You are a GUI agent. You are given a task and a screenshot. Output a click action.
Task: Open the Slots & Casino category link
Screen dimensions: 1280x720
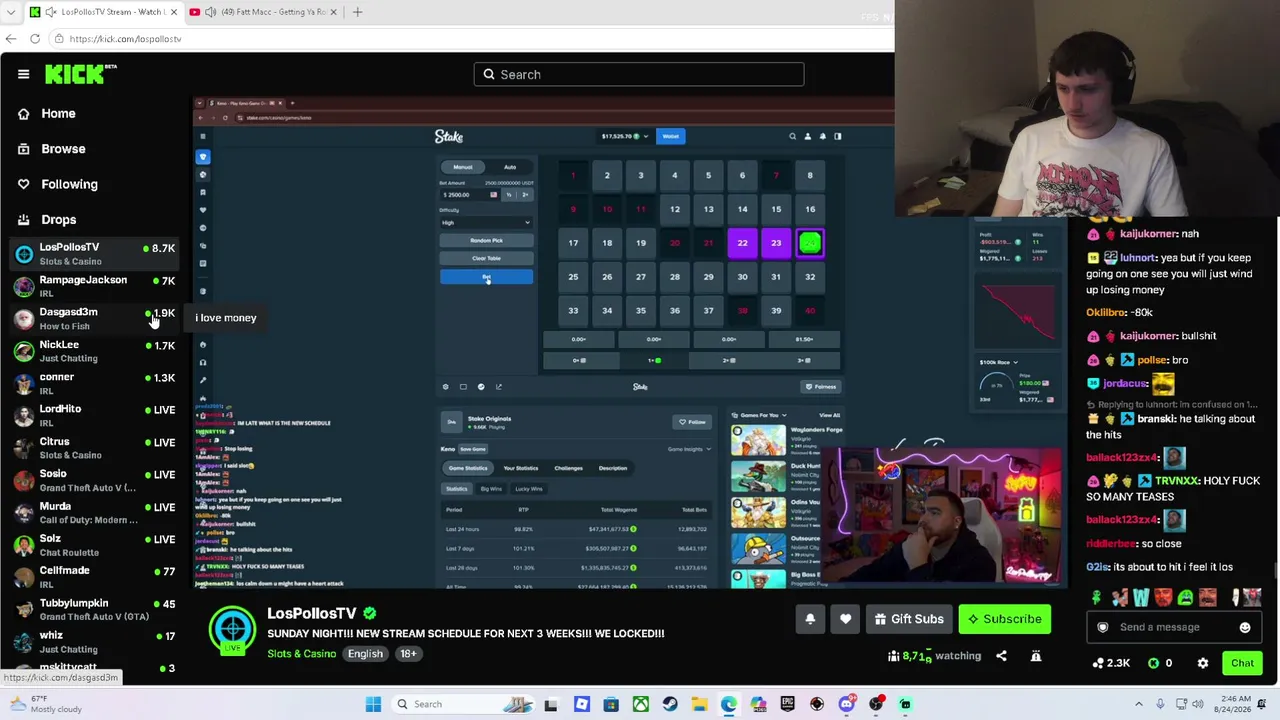pos(301,654)
